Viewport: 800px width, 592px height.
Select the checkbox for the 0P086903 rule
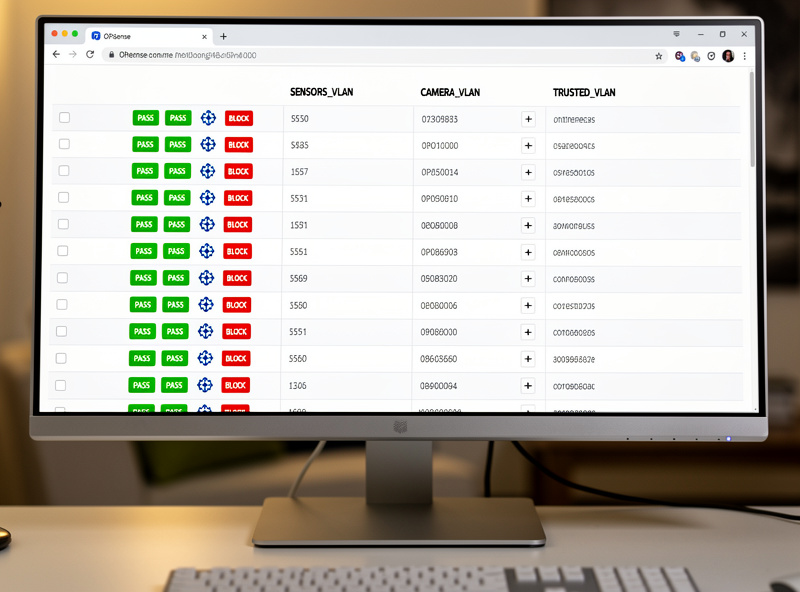click(63, 251)
